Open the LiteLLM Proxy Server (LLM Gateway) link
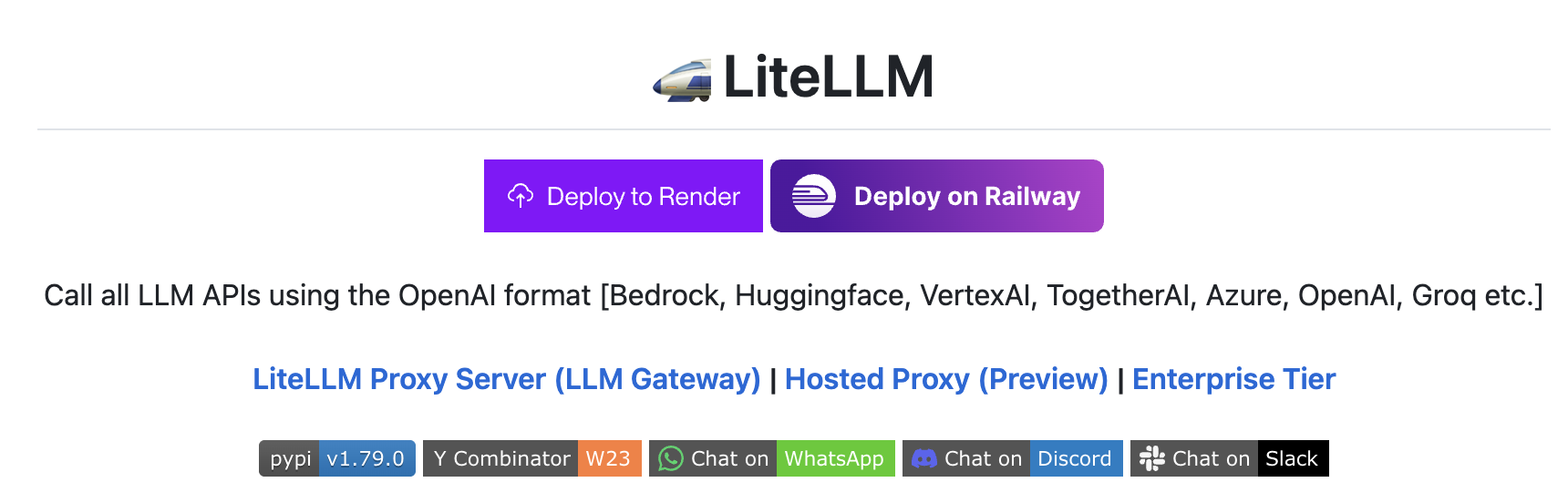The width and height of the screenshot is (1568, 503). pos(506,379)
